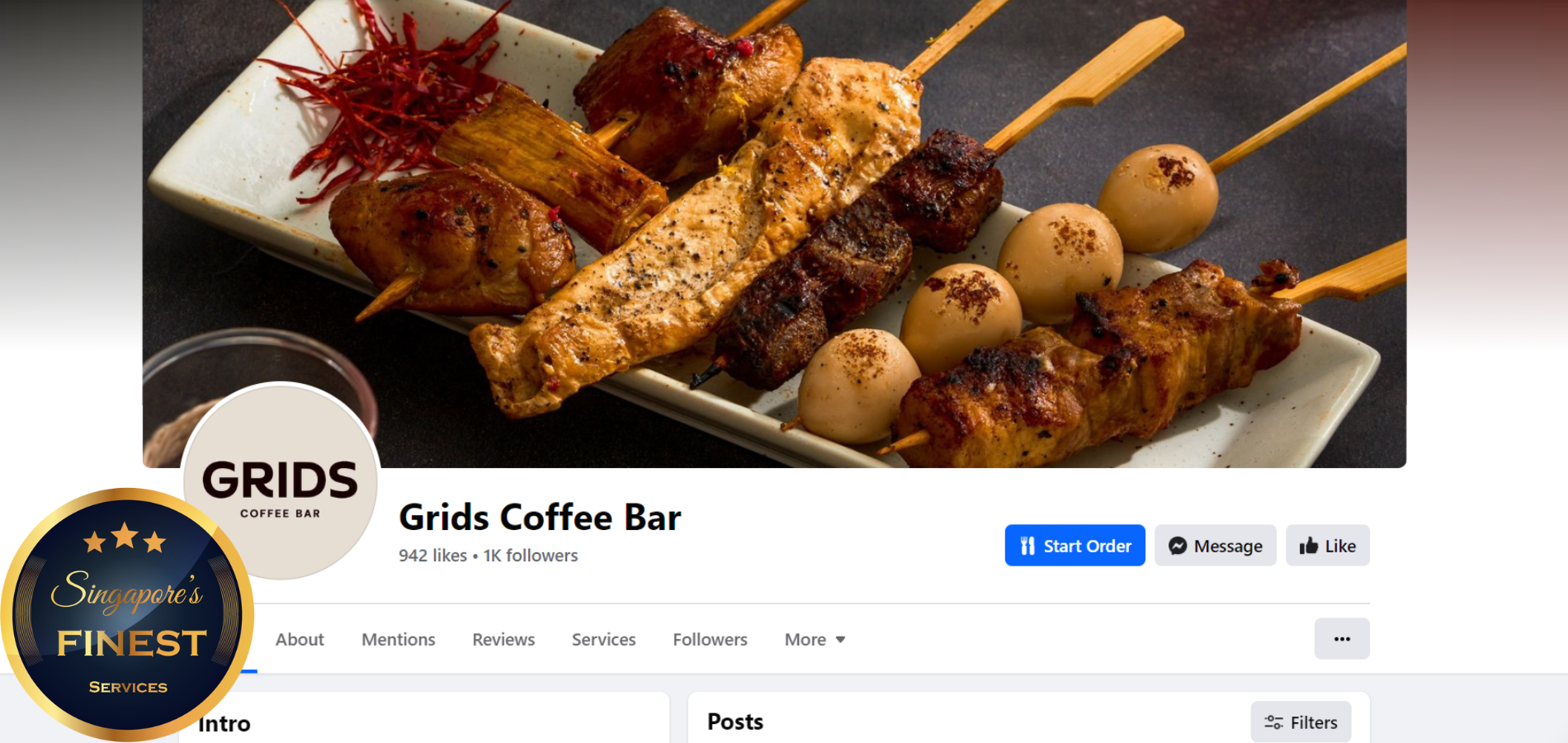
Task: Click the 1K followers link
Action: click(x=531, y=556)
